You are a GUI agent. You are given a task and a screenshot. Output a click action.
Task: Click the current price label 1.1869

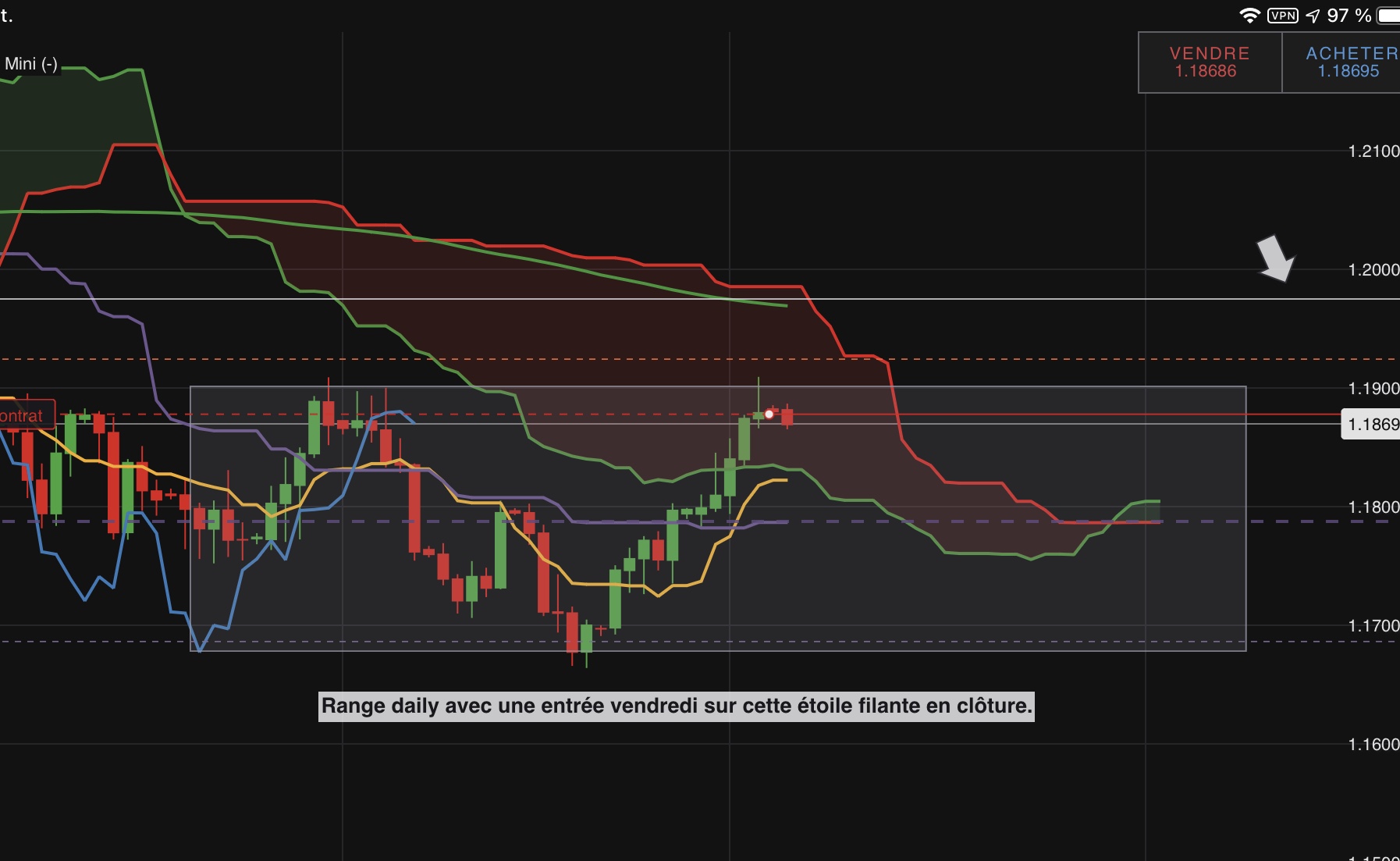coord(1370,425)
